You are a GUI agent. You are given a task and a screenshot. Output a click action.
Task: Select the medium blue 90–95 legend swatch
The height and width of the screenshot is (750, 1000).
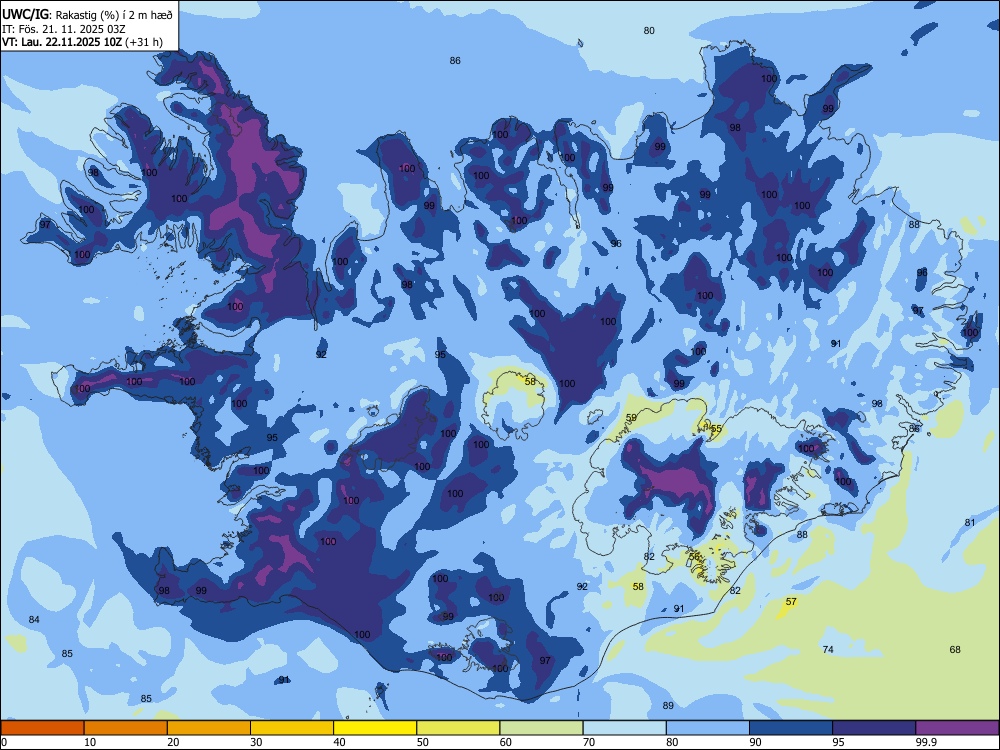click(x=791, y=728)
